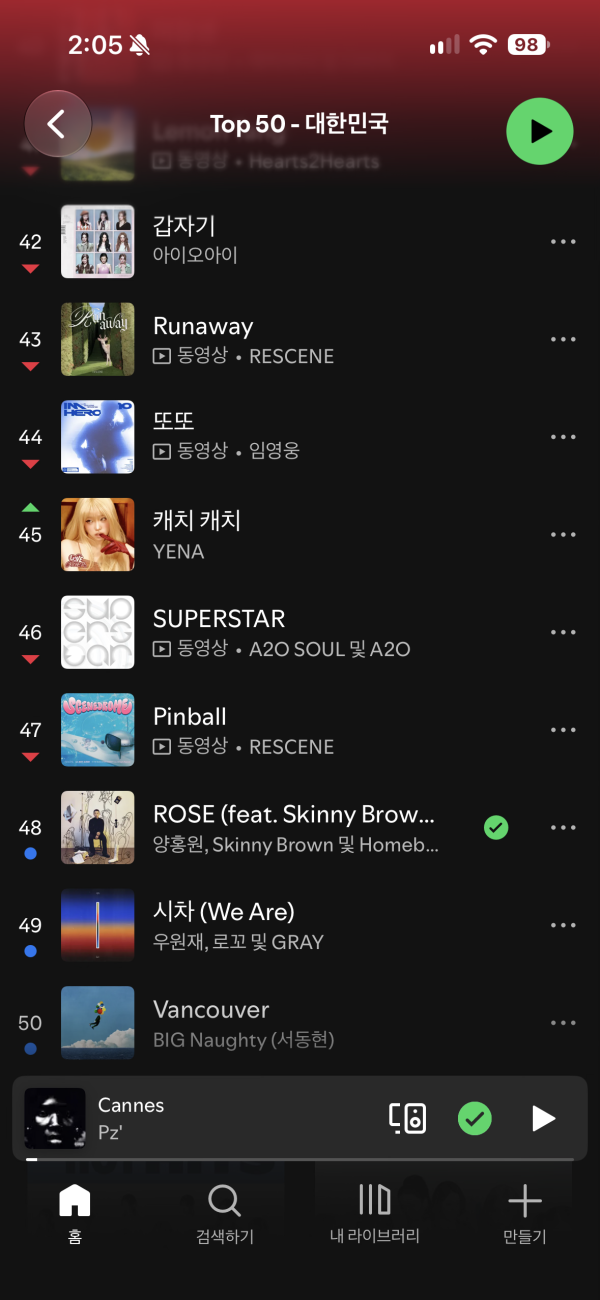Tap 또또 album cover thumbnail

pos(97,437)
